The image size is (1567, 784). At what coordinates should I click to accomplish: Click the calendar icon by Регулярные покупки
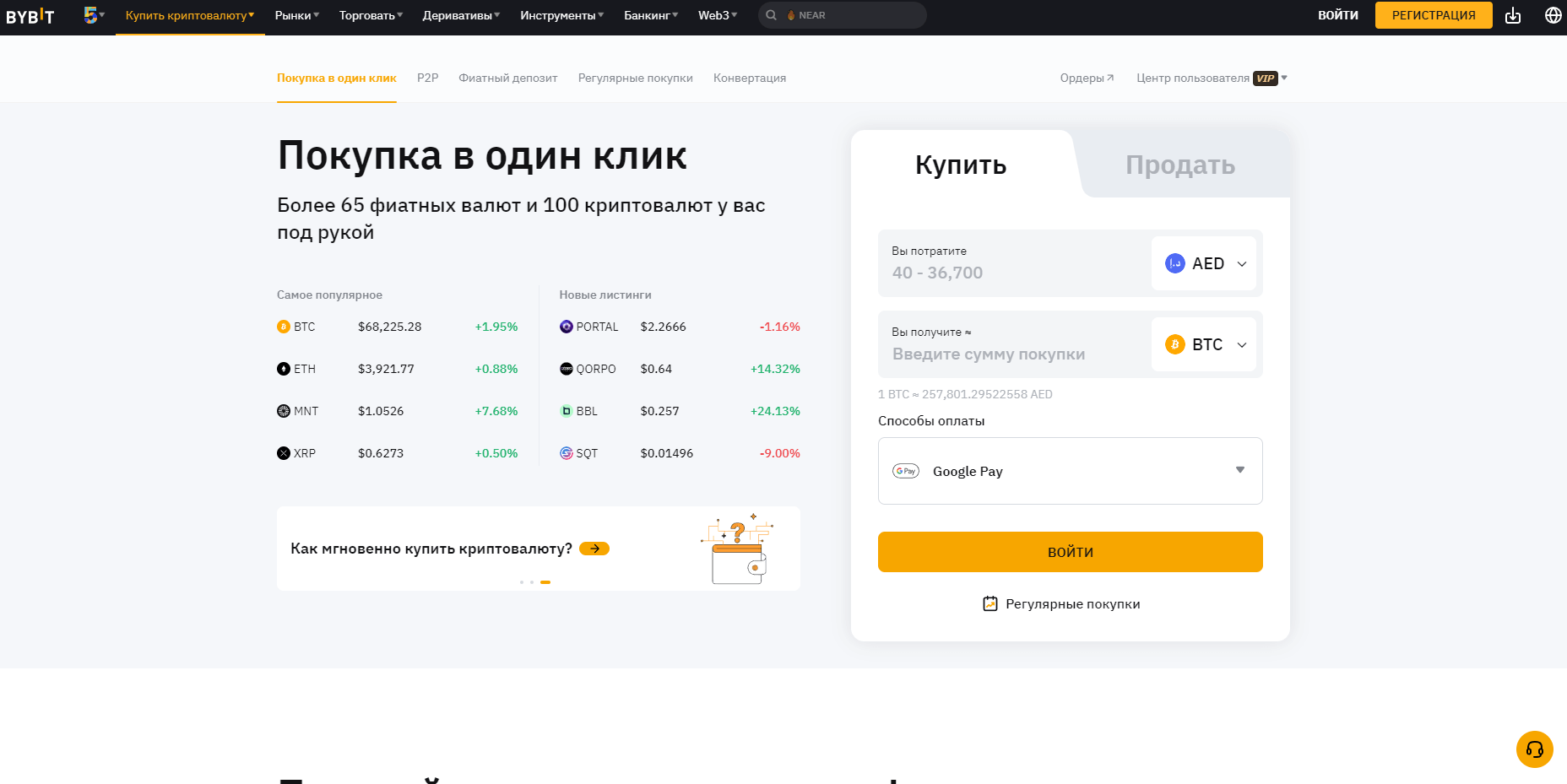click(x=990, y=603)
